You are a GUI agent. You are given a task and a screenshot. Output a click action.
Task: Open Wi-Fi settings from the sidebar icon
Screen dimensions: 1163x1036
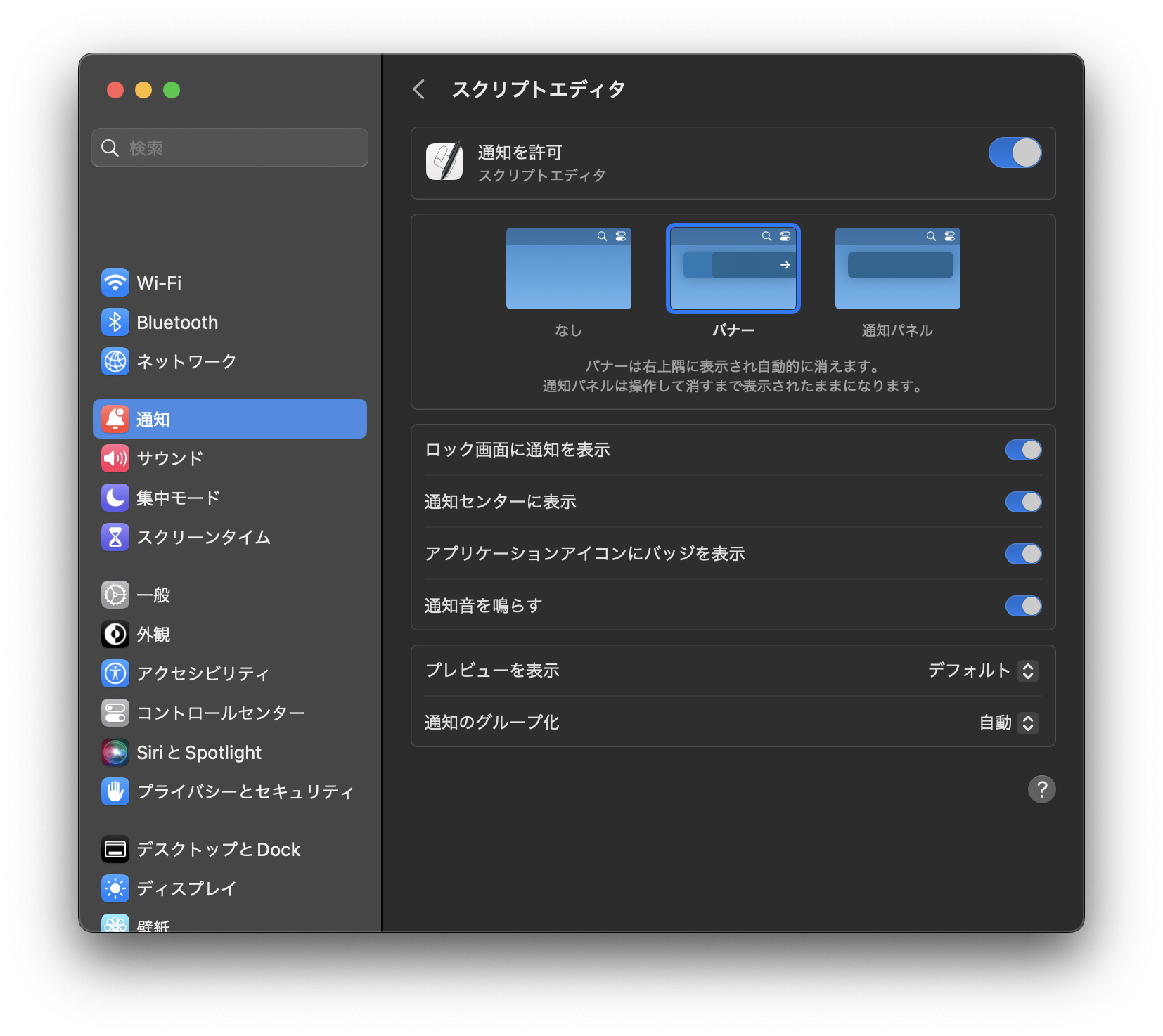[x=115, y=283]
